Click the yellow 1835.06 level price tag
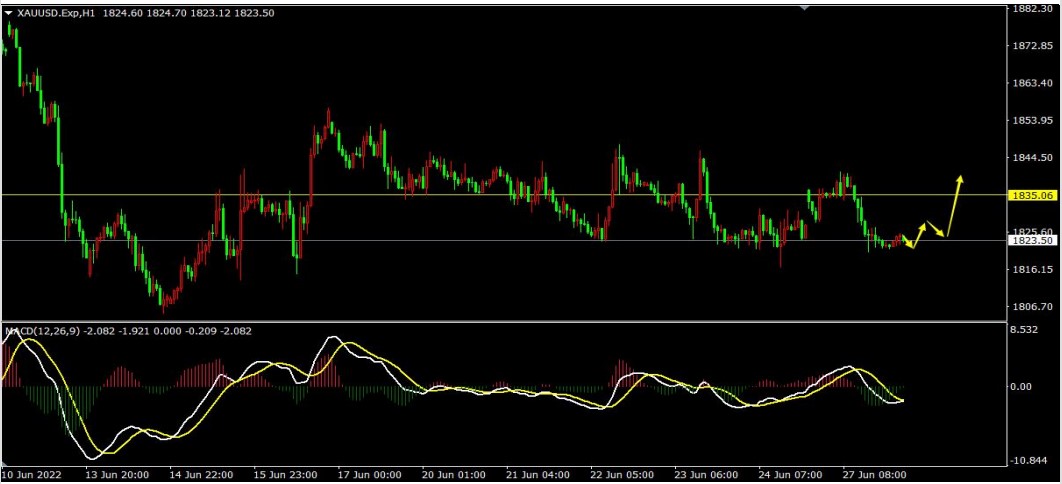Viewport: 1062px width, 484px height. point(1032,195)
